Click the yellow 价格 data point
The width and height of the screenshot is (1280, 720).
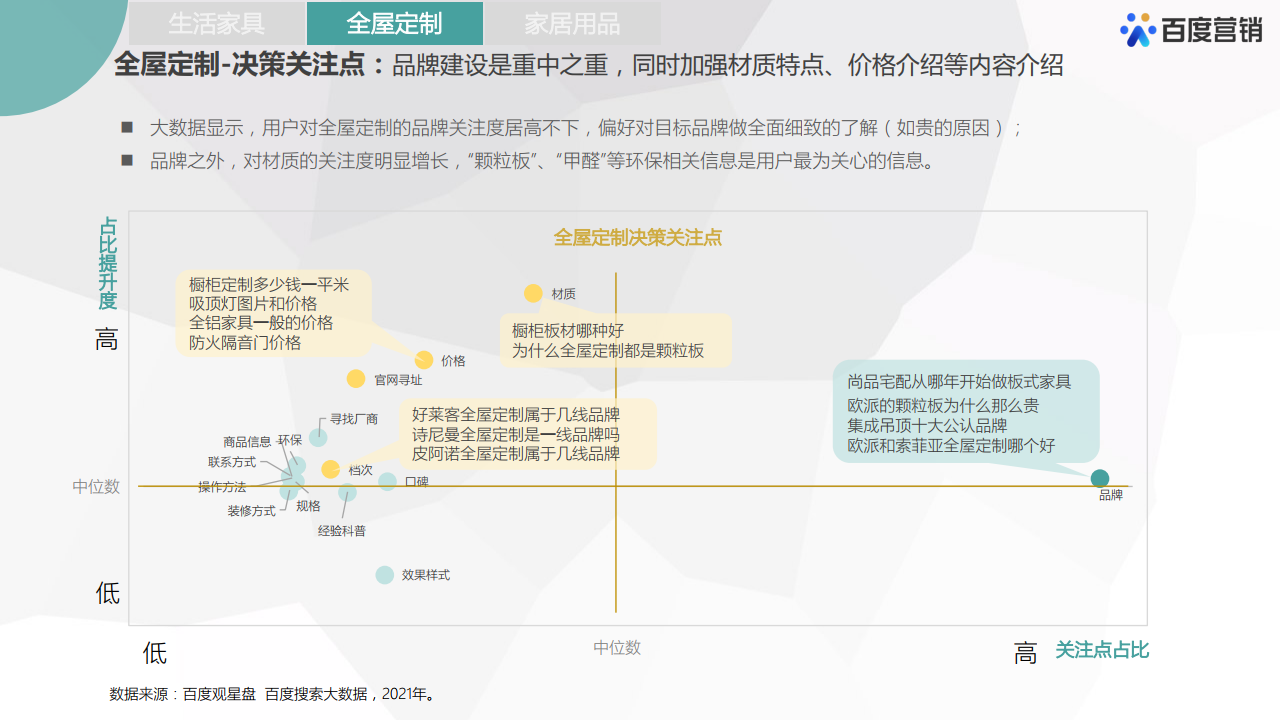point(424,360)
